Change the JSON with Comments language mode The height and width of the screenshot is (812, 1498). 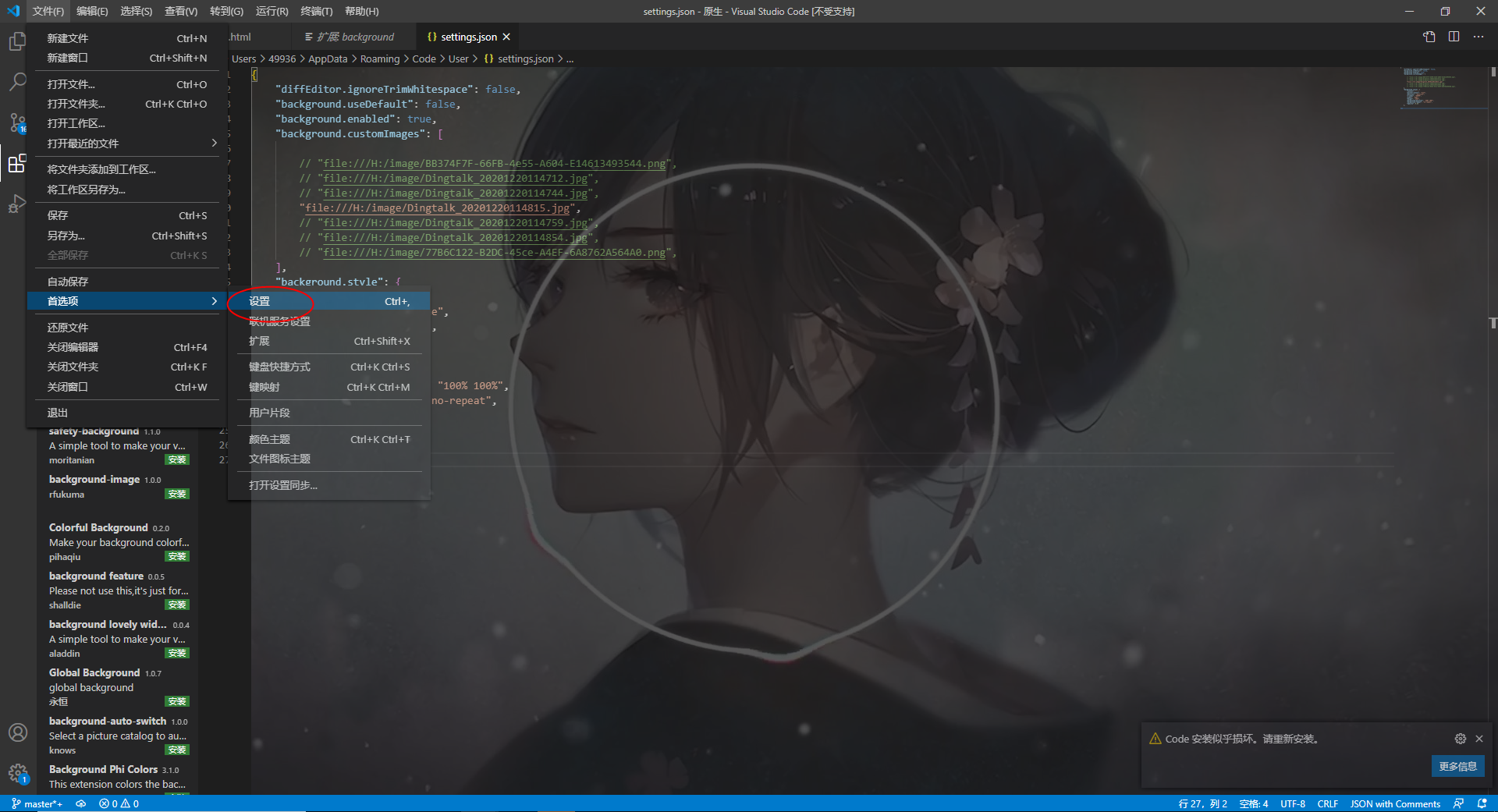click(1395, 803)
